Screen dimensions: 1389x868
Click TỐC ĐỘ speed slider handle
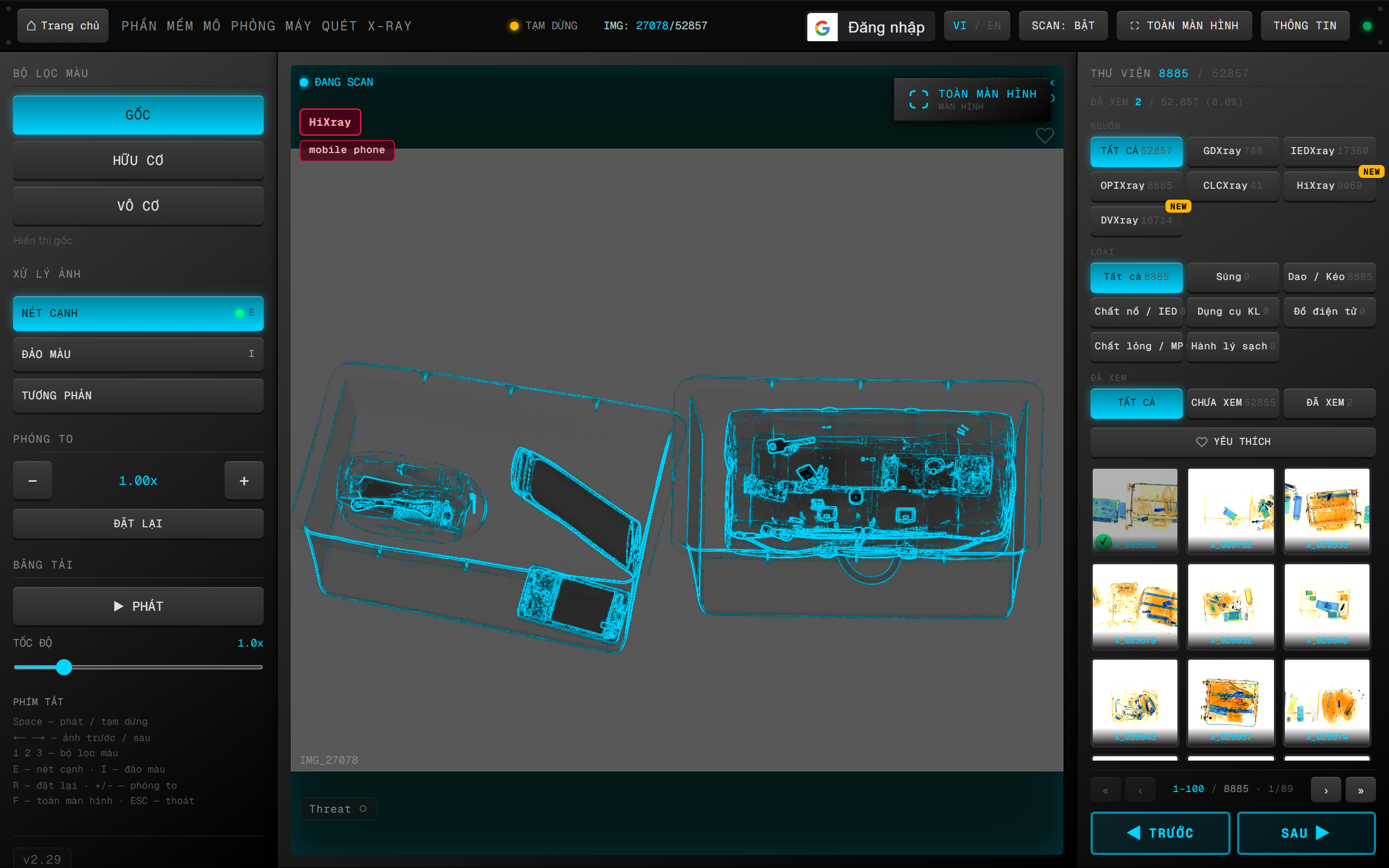coord(64,667)
